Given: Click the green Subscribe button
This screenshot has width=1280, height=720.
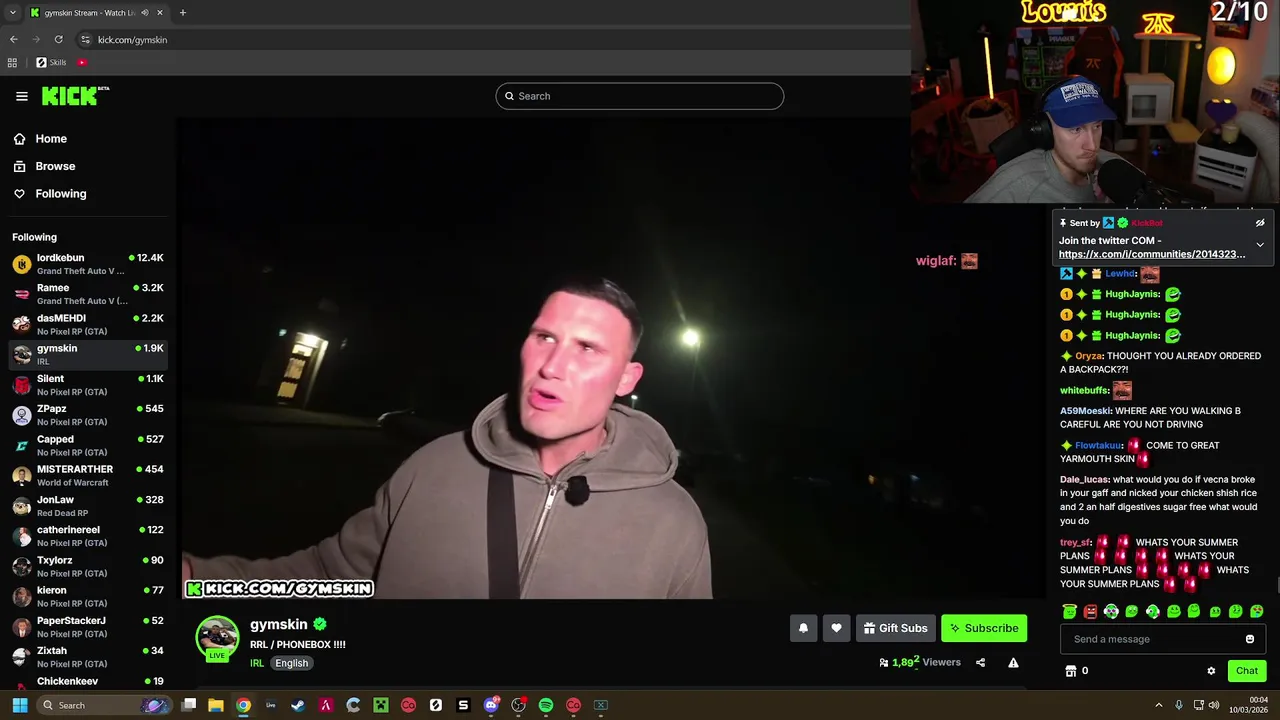Looking at the screenshot, I should [984, 628].
